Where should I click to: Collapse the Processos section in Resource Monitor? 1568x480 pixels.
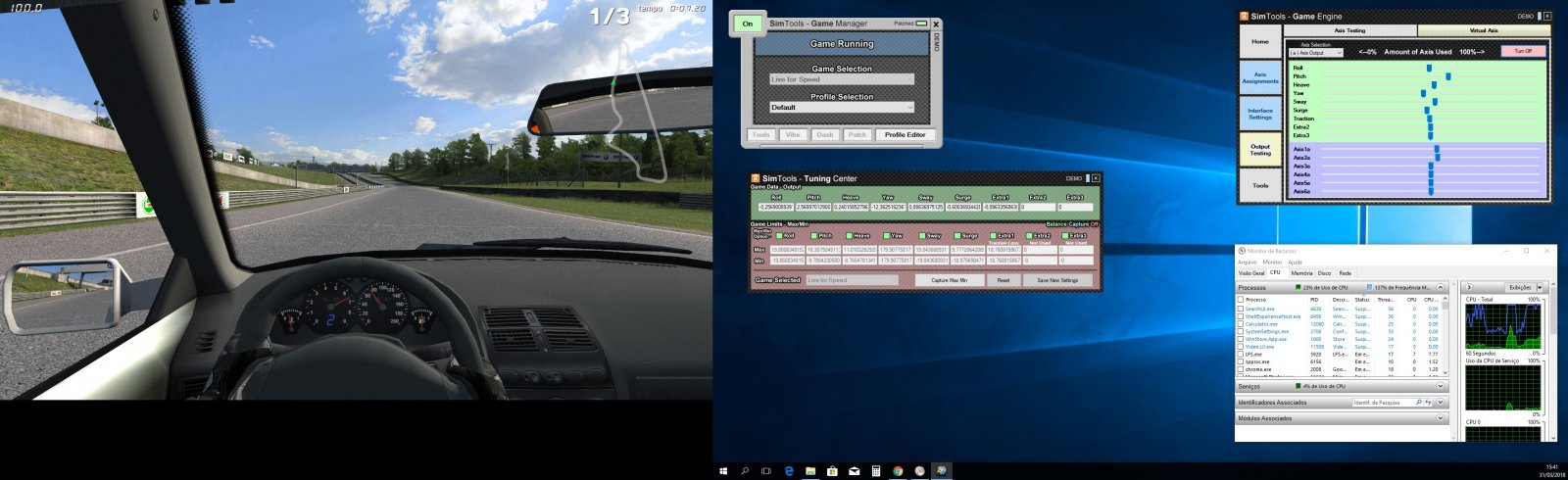[x=1441, y=288]
